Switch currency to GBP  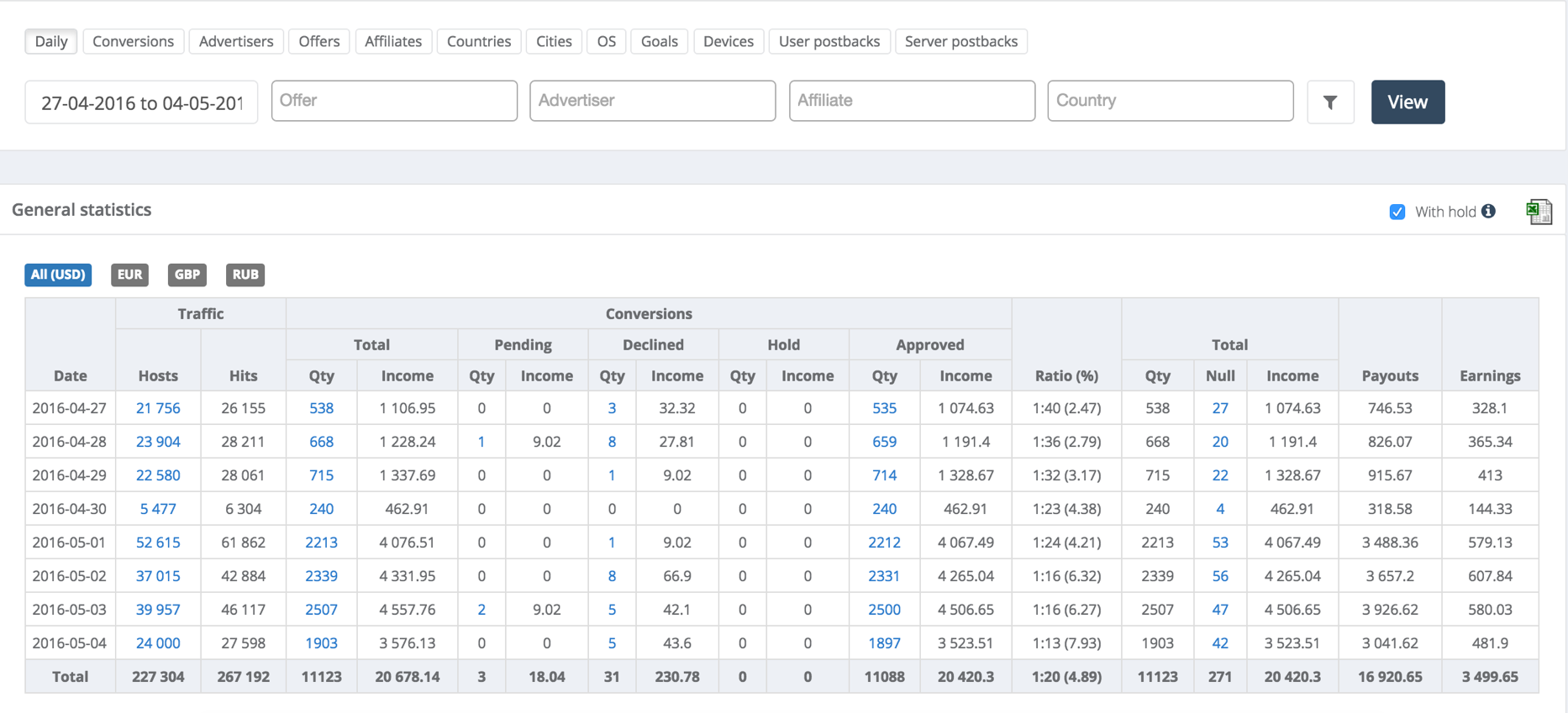(x=187, y=275)
